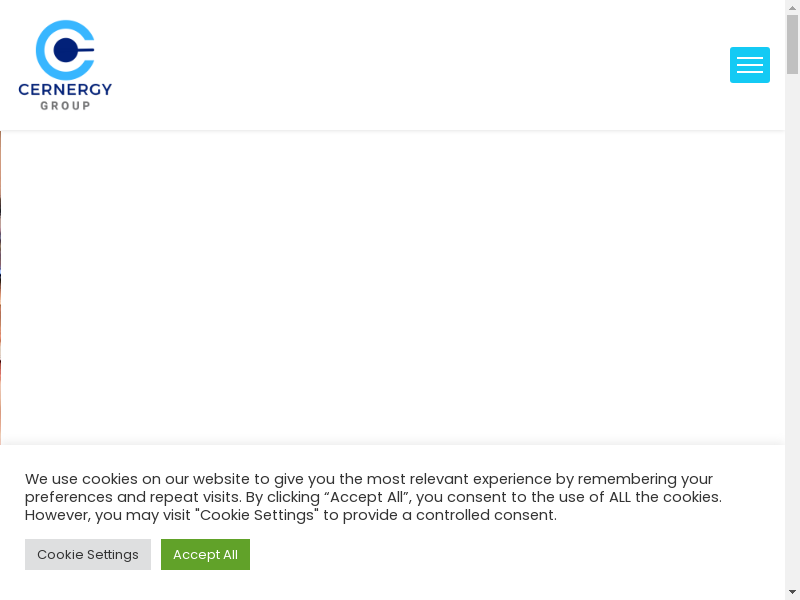Image resolution: width=800 pixels, height=600 pixels.
Task: Click the vertical scrollbar thumb
Action: tap(792, 45)
